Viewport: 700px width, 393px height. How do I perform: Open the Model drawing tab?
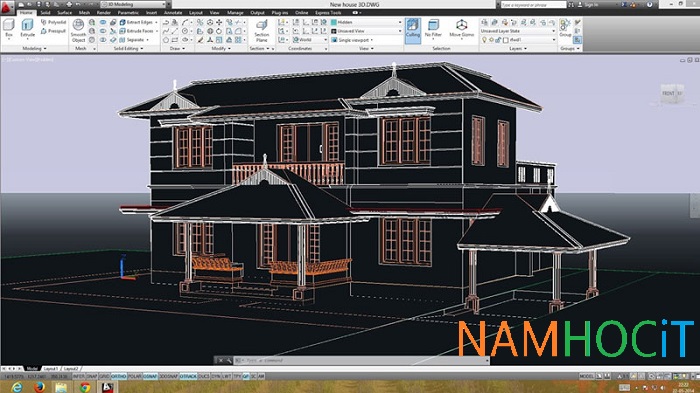(32, 369)
